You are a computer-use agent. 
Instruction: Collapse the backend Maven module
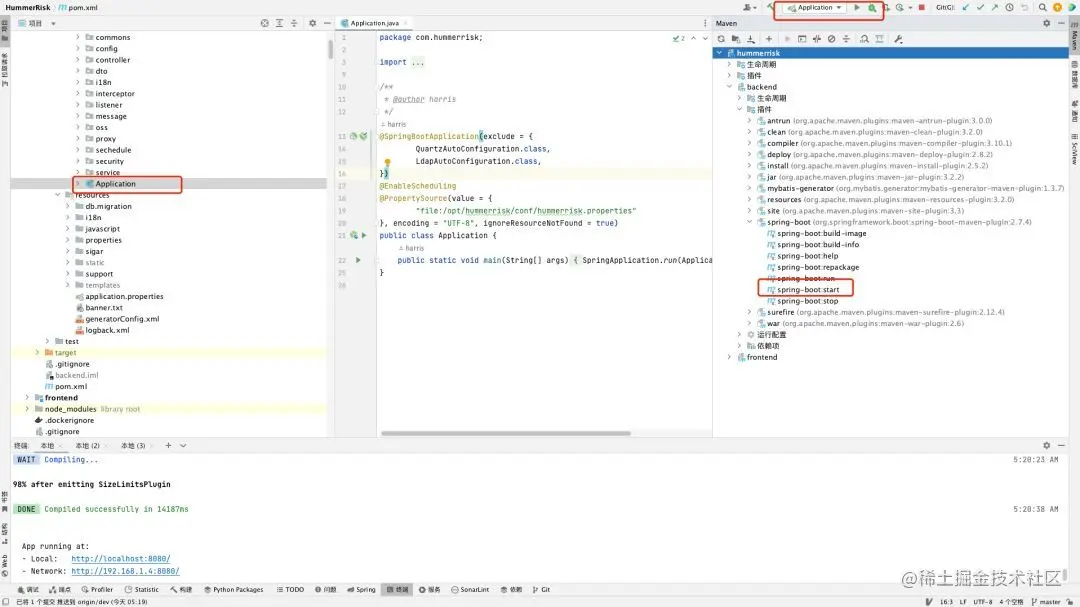tap(729, 87)
